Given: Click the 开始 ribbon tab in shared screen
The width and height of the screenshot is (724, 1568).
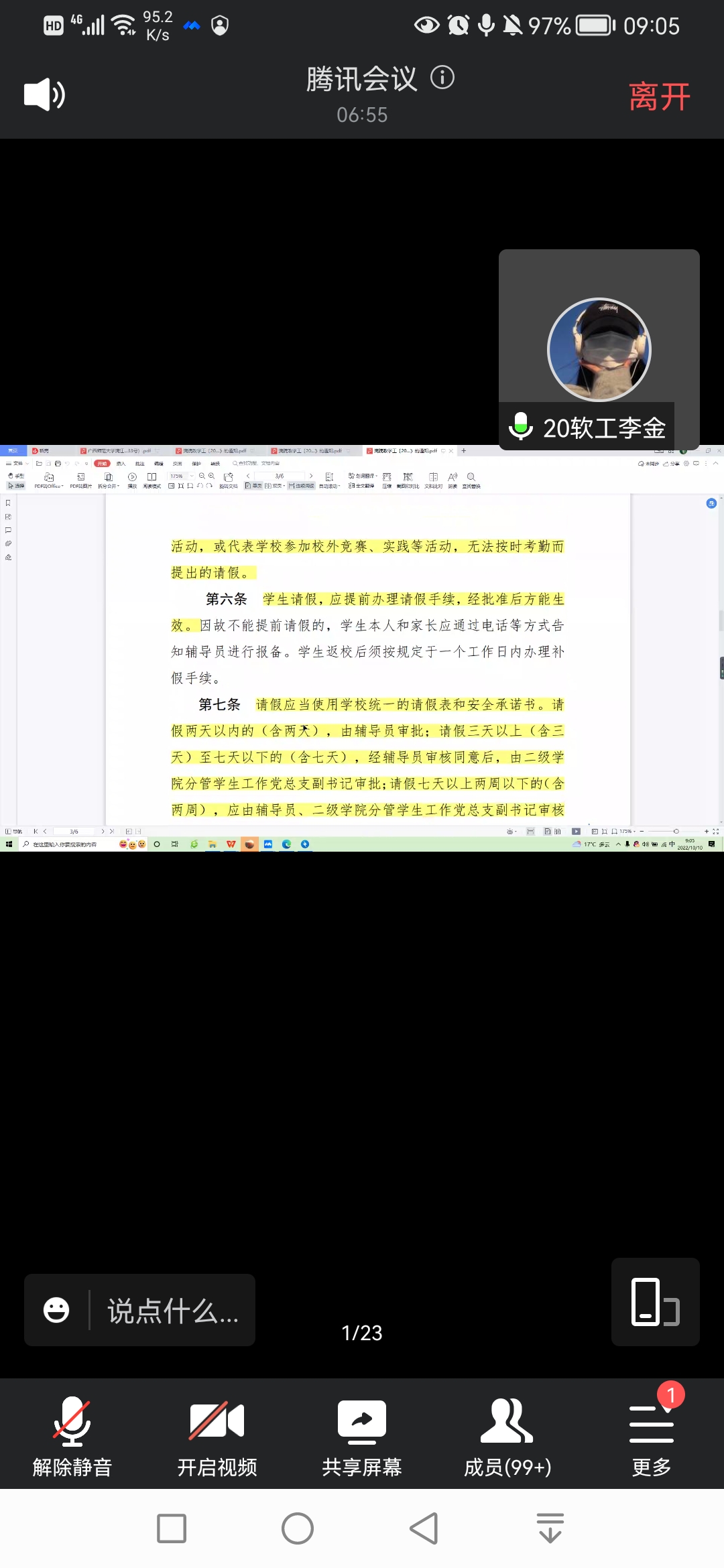Looking at the screenshot, I should (102, 464).
